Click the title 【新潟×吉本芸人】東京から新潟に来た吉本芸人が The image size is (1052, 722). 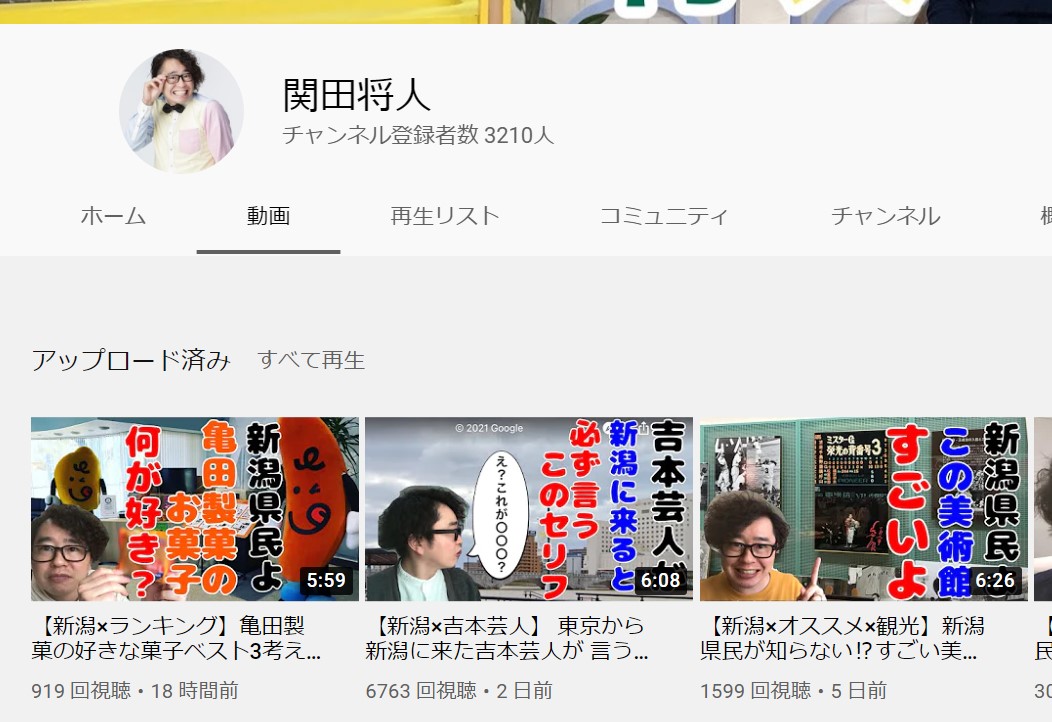tap(507, 638)
